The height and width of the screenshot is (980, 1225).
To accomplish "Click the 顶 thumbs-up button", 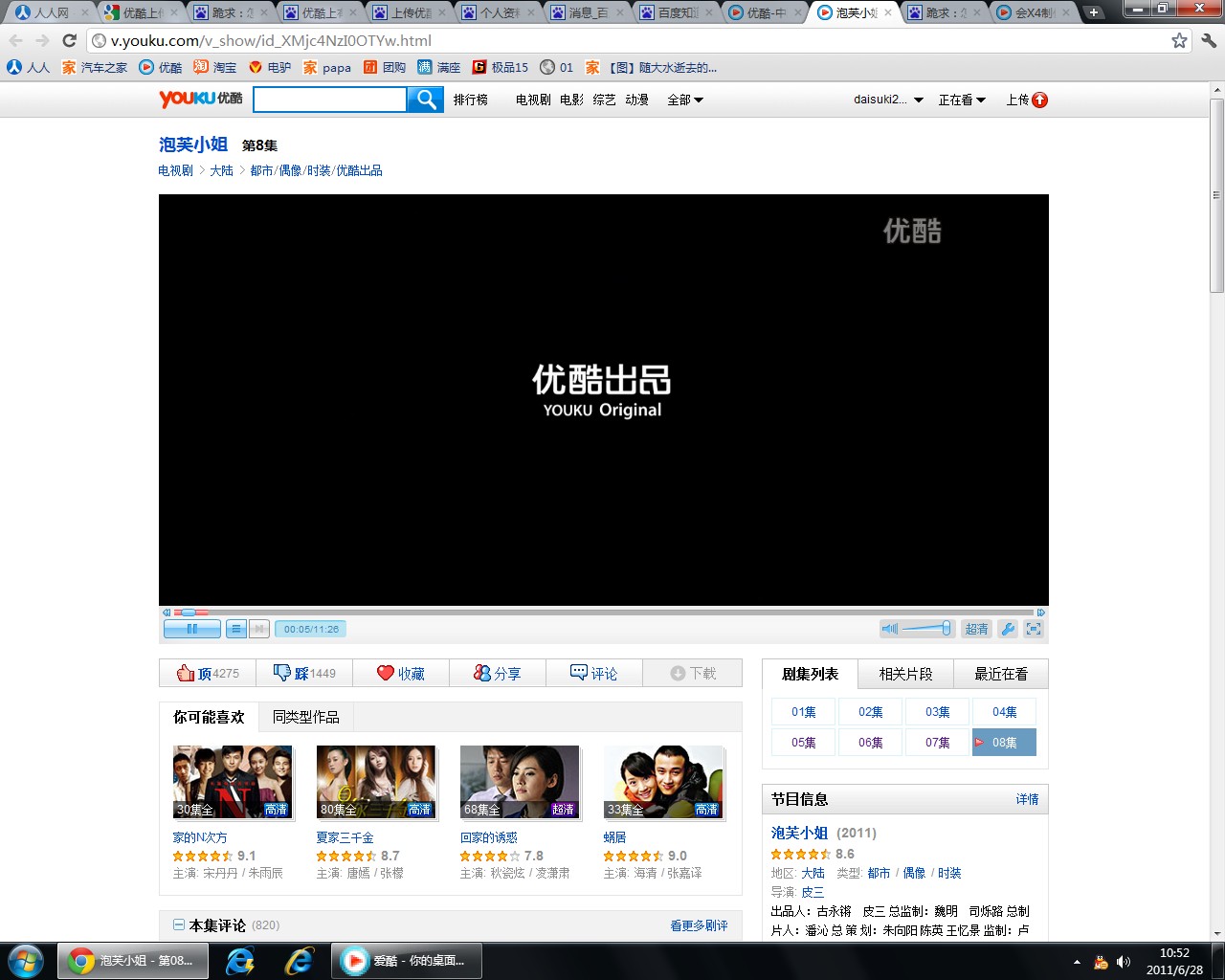I will pyautogui.click(x=208, y=674).
